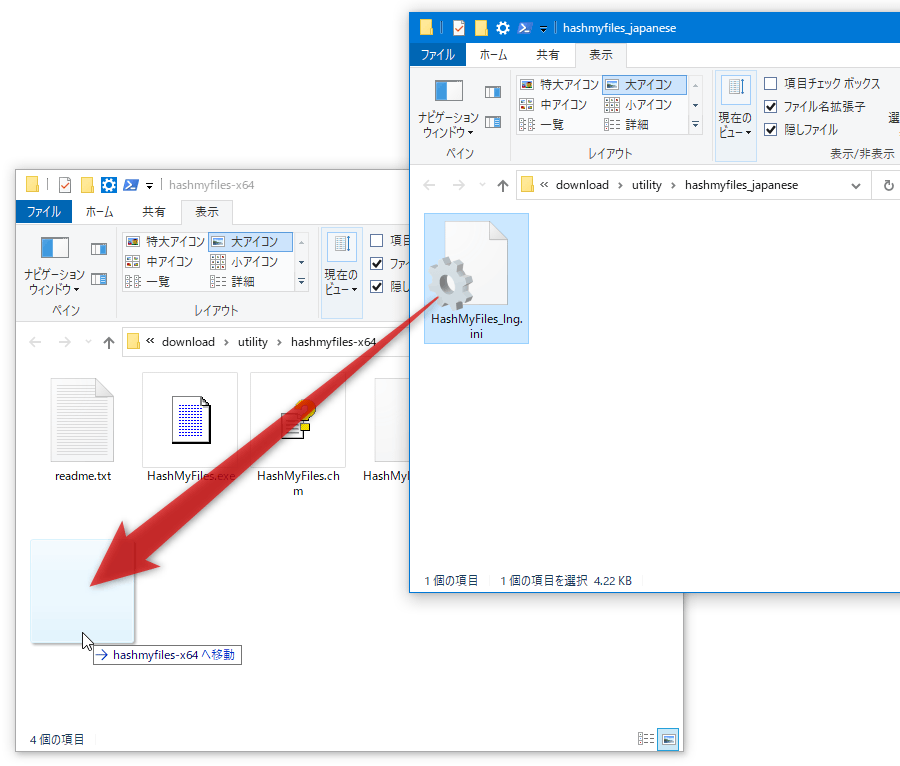The height and width of the screenshot is (766, 900).
Task: Toggle hidden items checkbox in hashmyfiles-x64 ribbon
Action: coord(377,286)
